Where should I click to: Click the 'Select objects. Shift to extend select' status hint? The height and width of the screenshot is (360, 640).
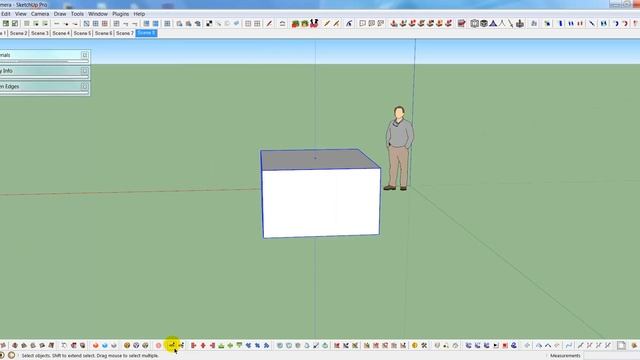90,356
